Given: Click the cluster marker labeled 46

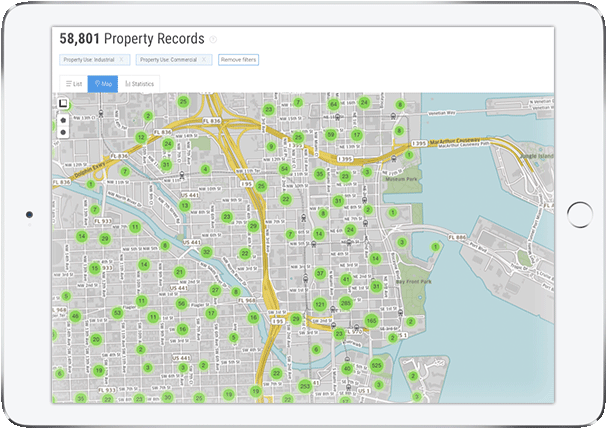Looking at the screenshot, I should 75,316.
